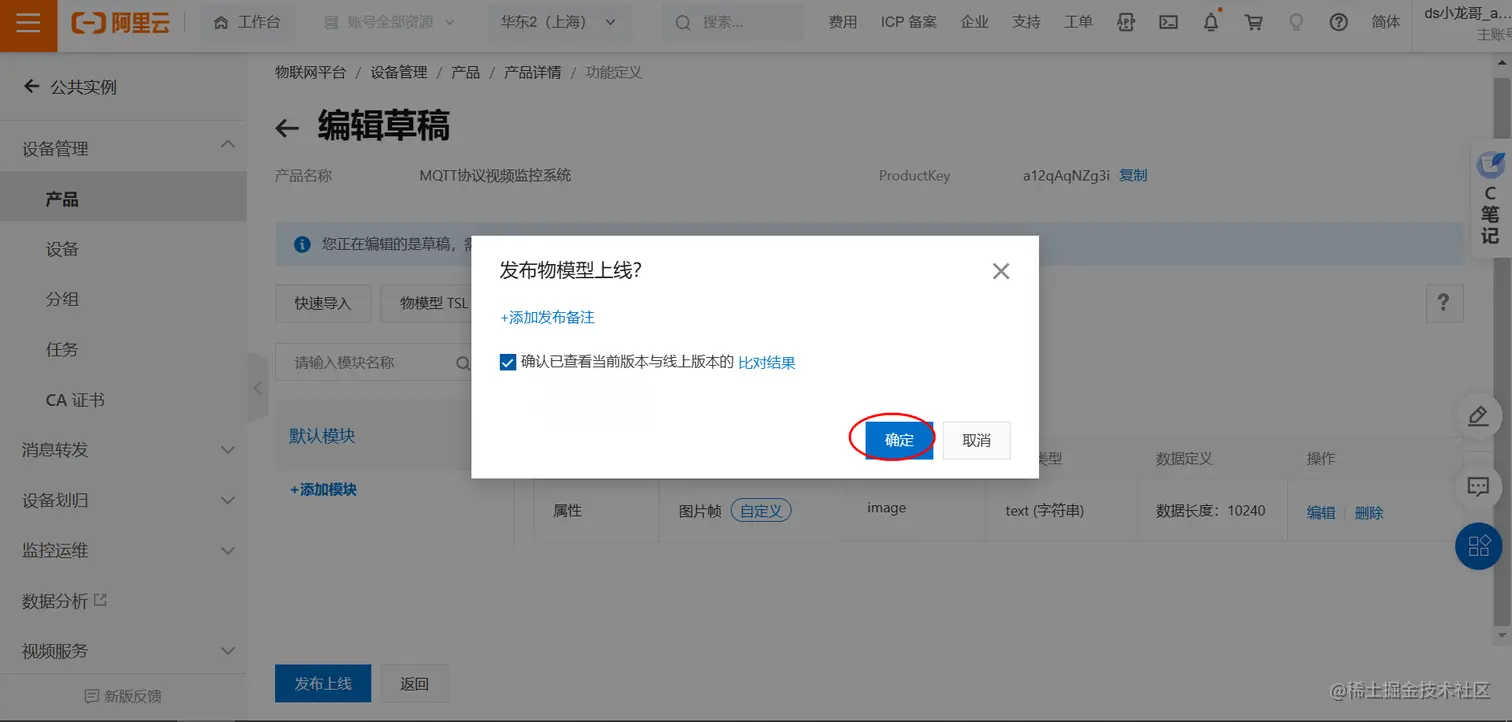Click 设备管理 in the breadcrumb

click(398, 72)
